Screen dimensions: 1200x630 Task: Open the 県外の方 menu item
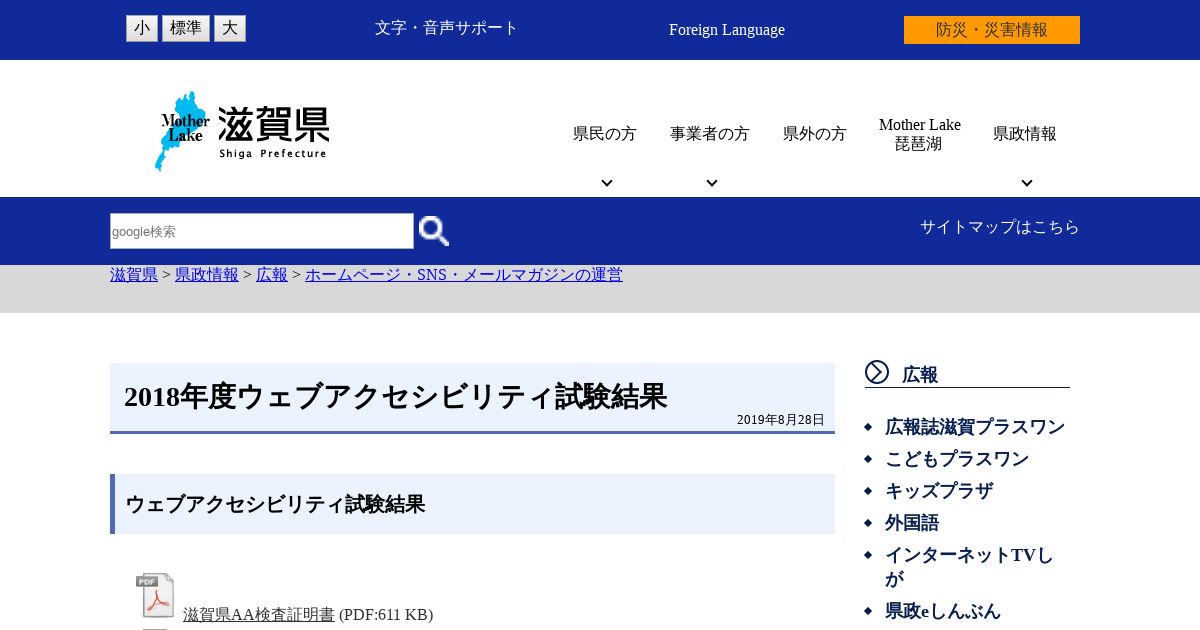point(815,134)
